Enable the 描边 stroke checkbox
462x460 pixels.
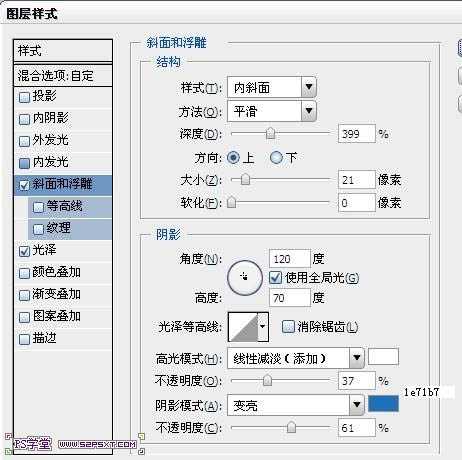point(24,339)
